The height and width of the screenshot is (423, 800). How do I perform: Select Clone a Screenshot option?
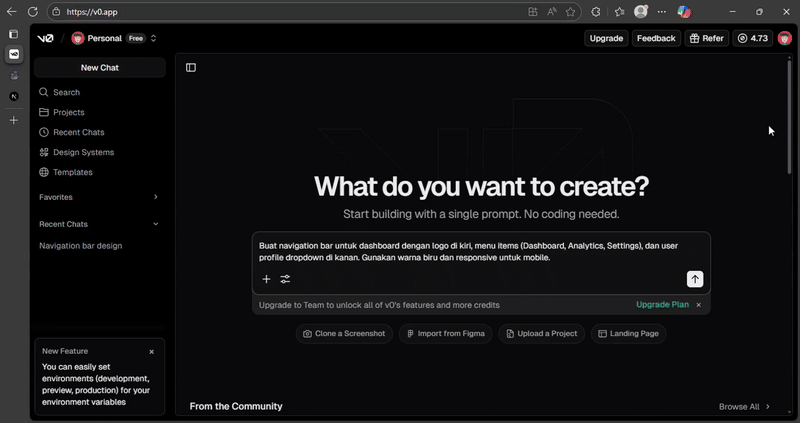coord(344,334)
